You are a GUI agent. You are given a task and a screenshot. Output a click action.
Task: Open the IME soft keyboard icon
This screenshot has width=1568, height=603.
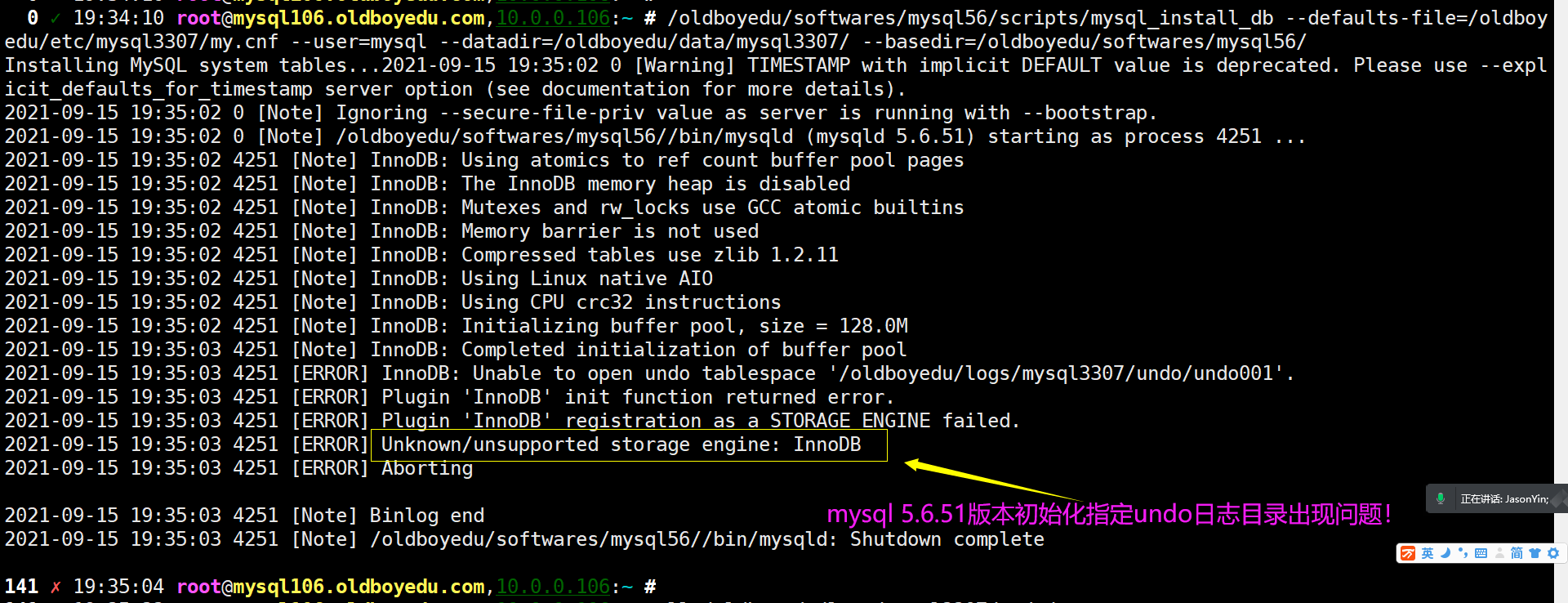[x=1481, y=553]
